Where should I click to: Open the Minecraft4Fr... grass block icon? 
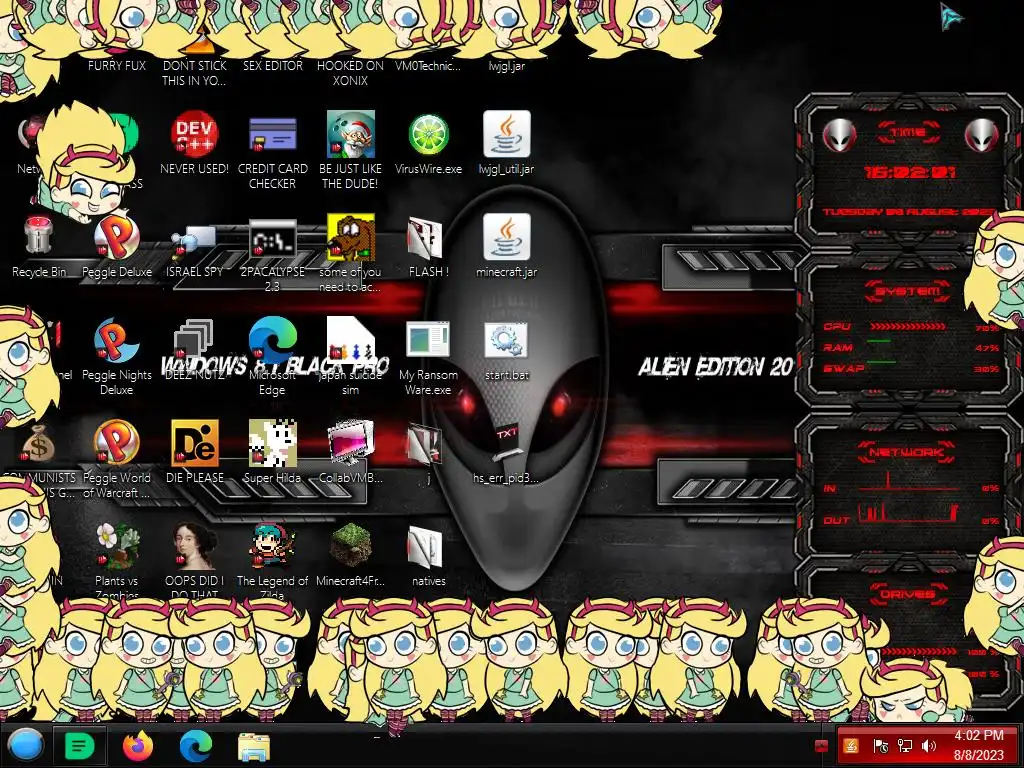click(x=351, y=546)
